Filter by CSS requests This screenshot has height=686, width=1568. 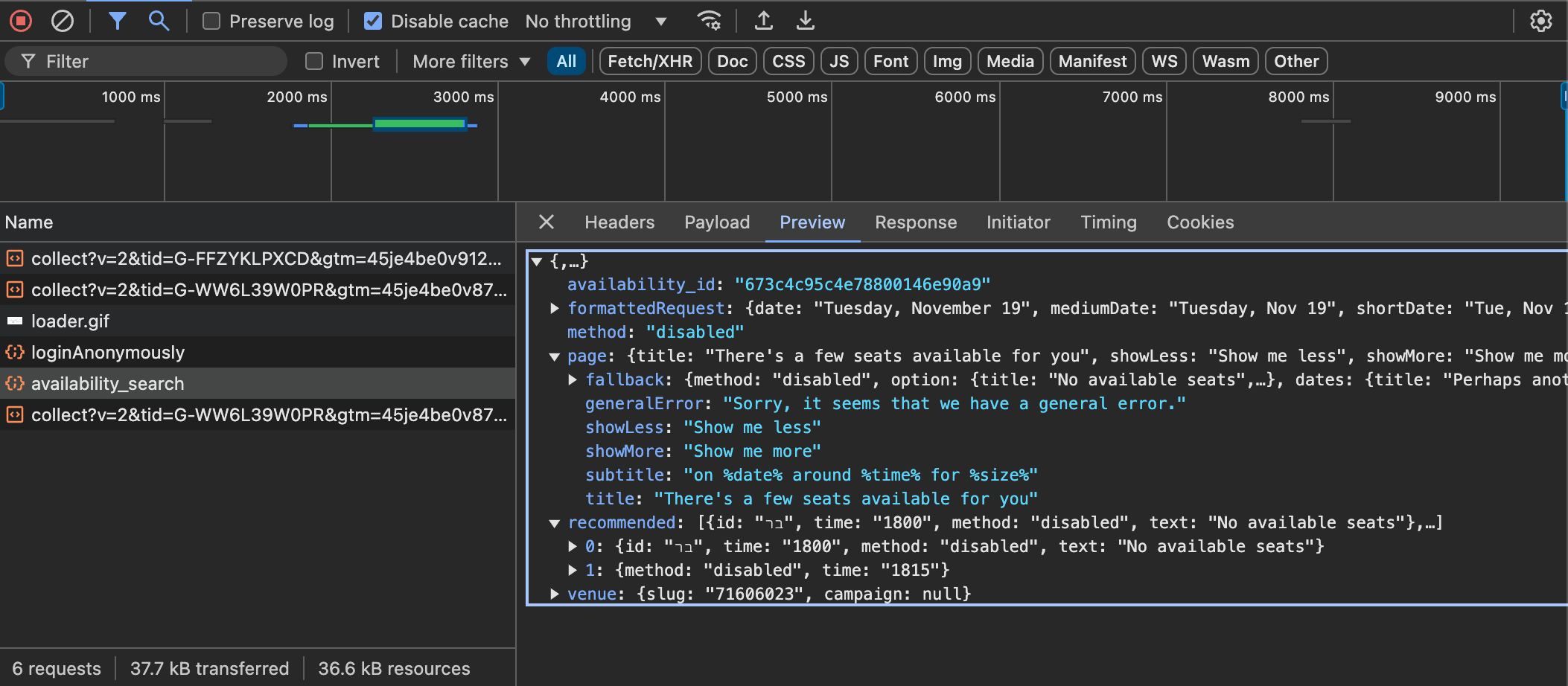click(788, 61)
